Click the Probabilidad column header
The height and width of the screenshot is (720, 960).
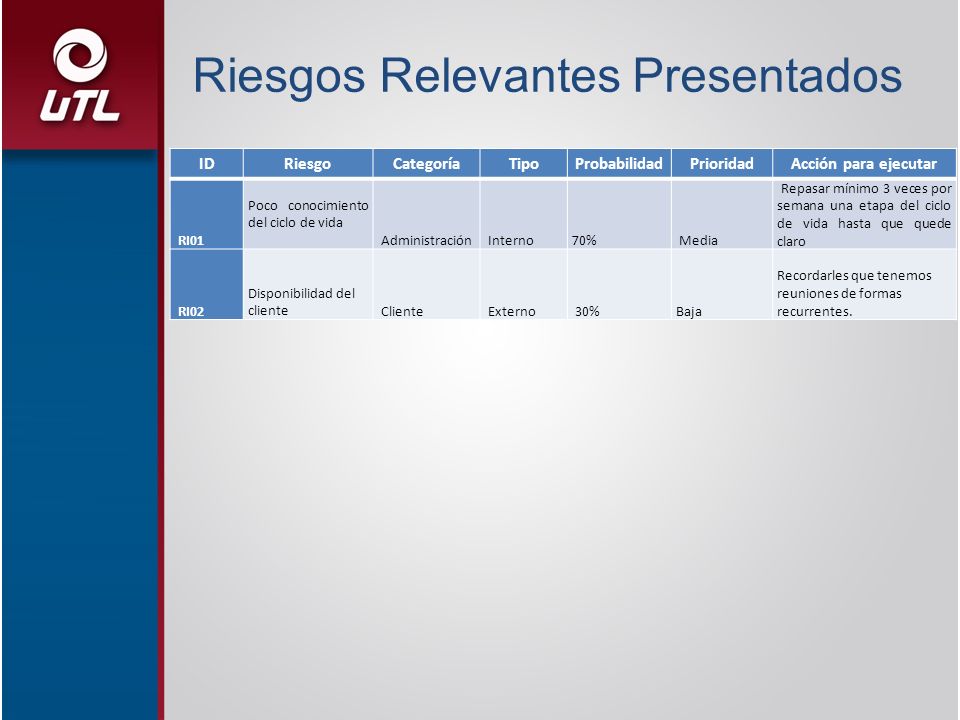point(619,163)
